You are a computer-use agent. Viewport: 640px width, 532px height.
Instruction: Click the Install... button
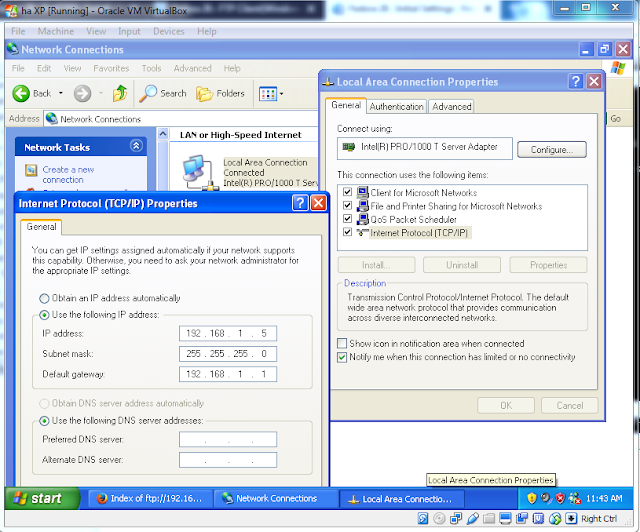pos(376,265)
